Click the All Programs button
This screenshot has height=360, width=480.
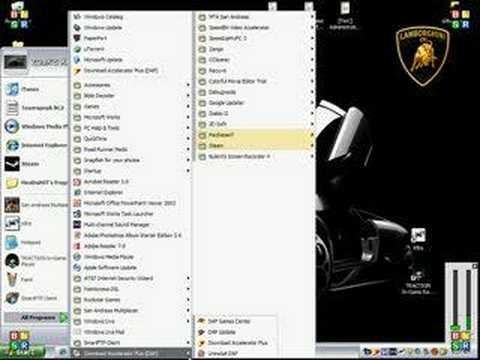pos(36,318)
